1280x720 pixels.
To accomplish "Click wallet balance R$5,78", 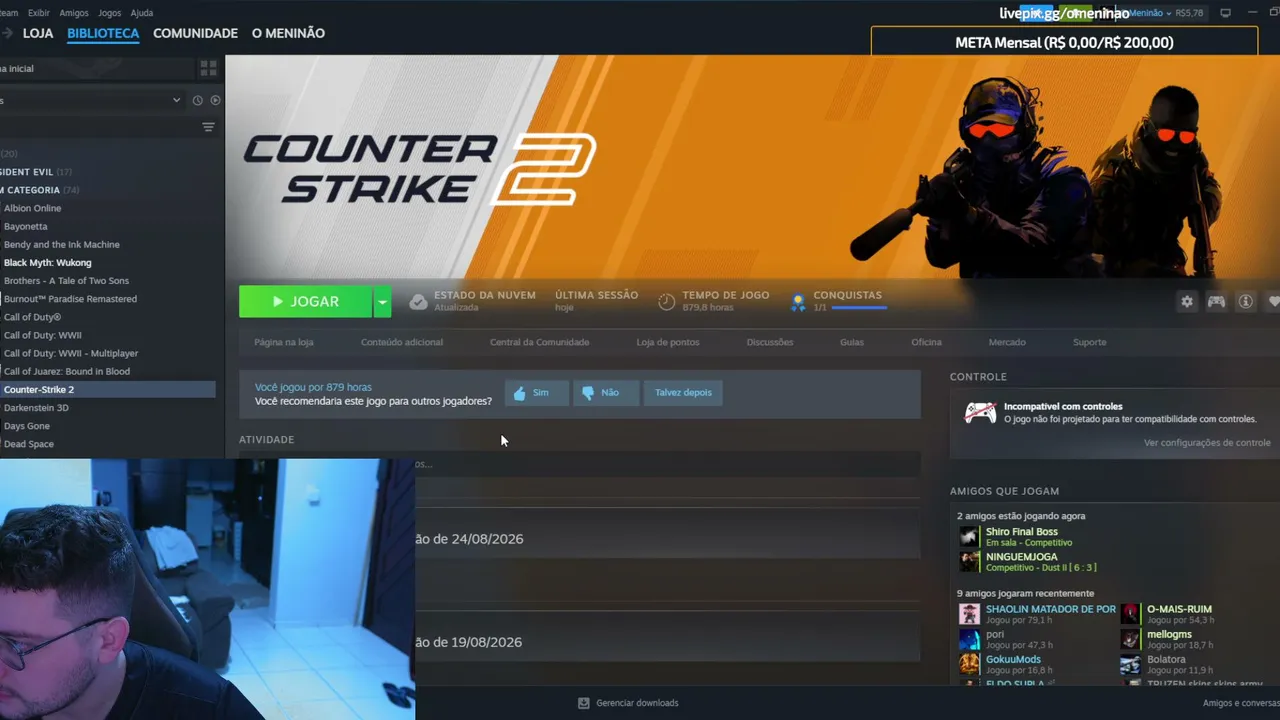I will point(1190,13).
